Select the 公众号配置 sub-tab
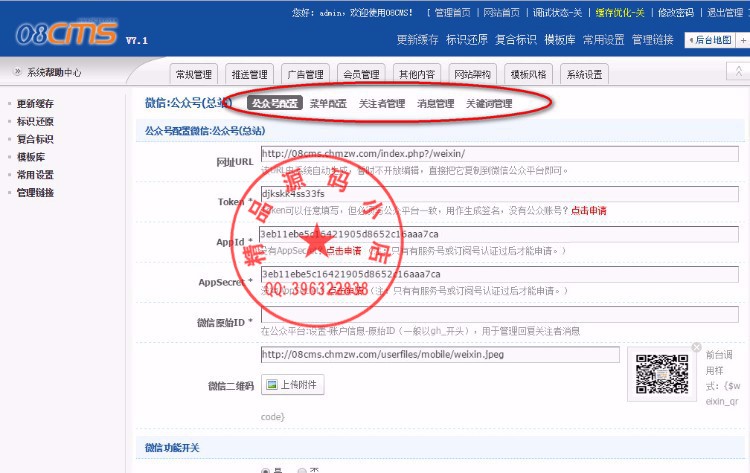The height and width of the screenshot is (473, 750). (x=275, y=103)
